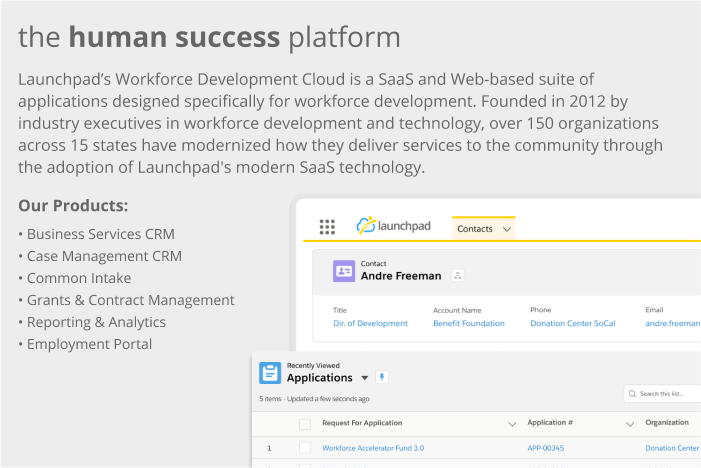The width and height of the screenshot is (701, 468).
Task: Click the human success platform headline
Action: pos(209,37)
